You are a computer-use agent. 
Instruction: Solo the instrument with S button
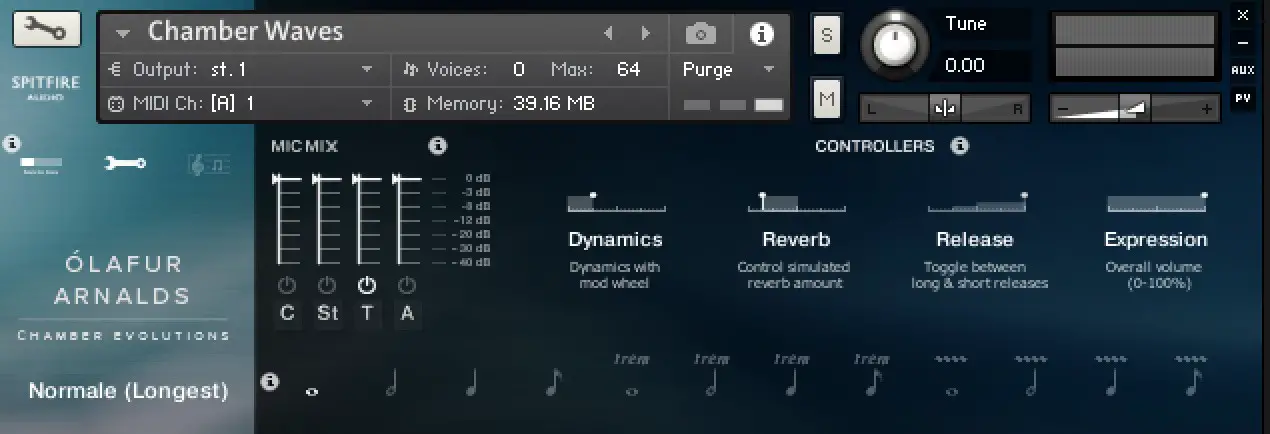826,35
